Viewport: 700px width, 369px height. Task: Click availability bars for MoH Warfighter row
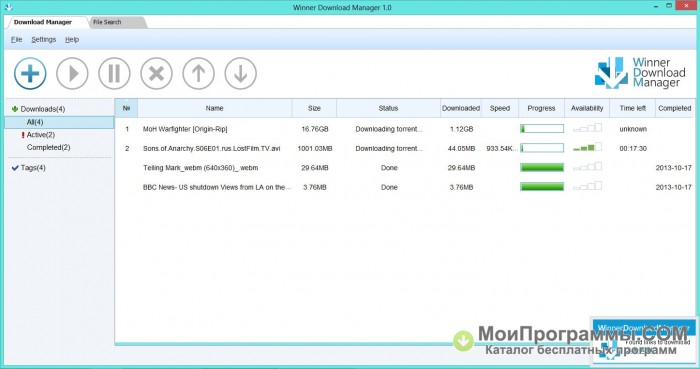pos(587,128)
